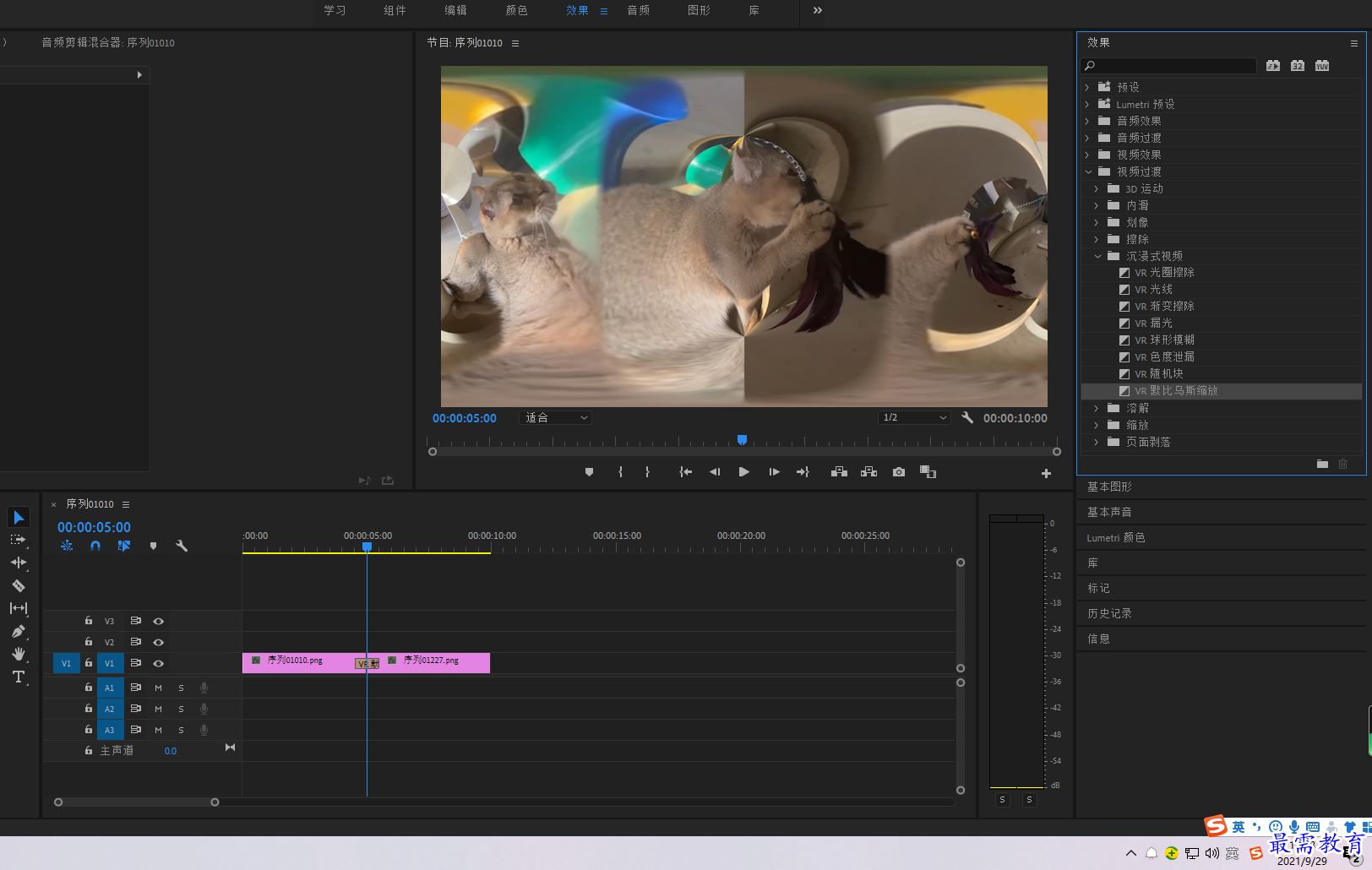The width and height of the screenshot is (1372, 870).
Task: Go to In point in program monitor
Action: coord(686,472)
